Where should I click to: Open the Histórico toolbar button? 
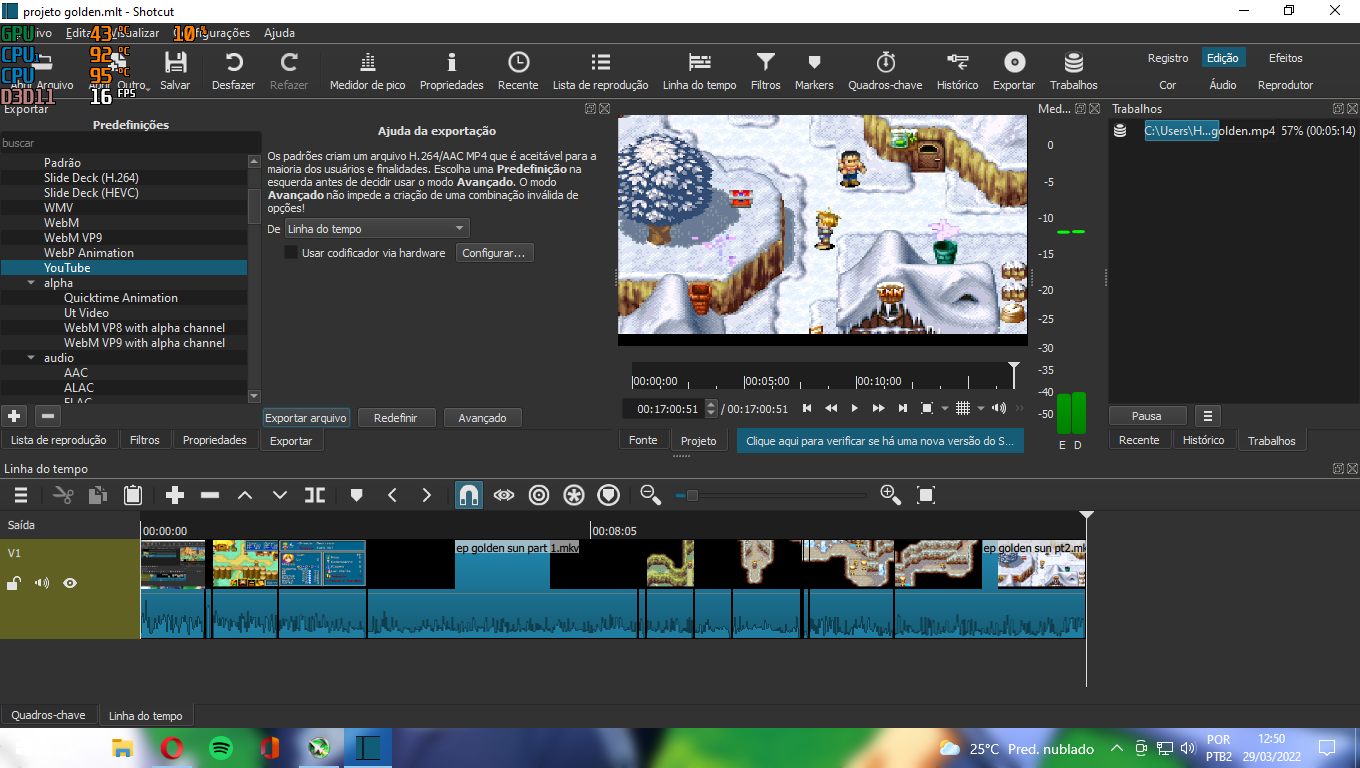pyautogui.click(x=957, y=71)
